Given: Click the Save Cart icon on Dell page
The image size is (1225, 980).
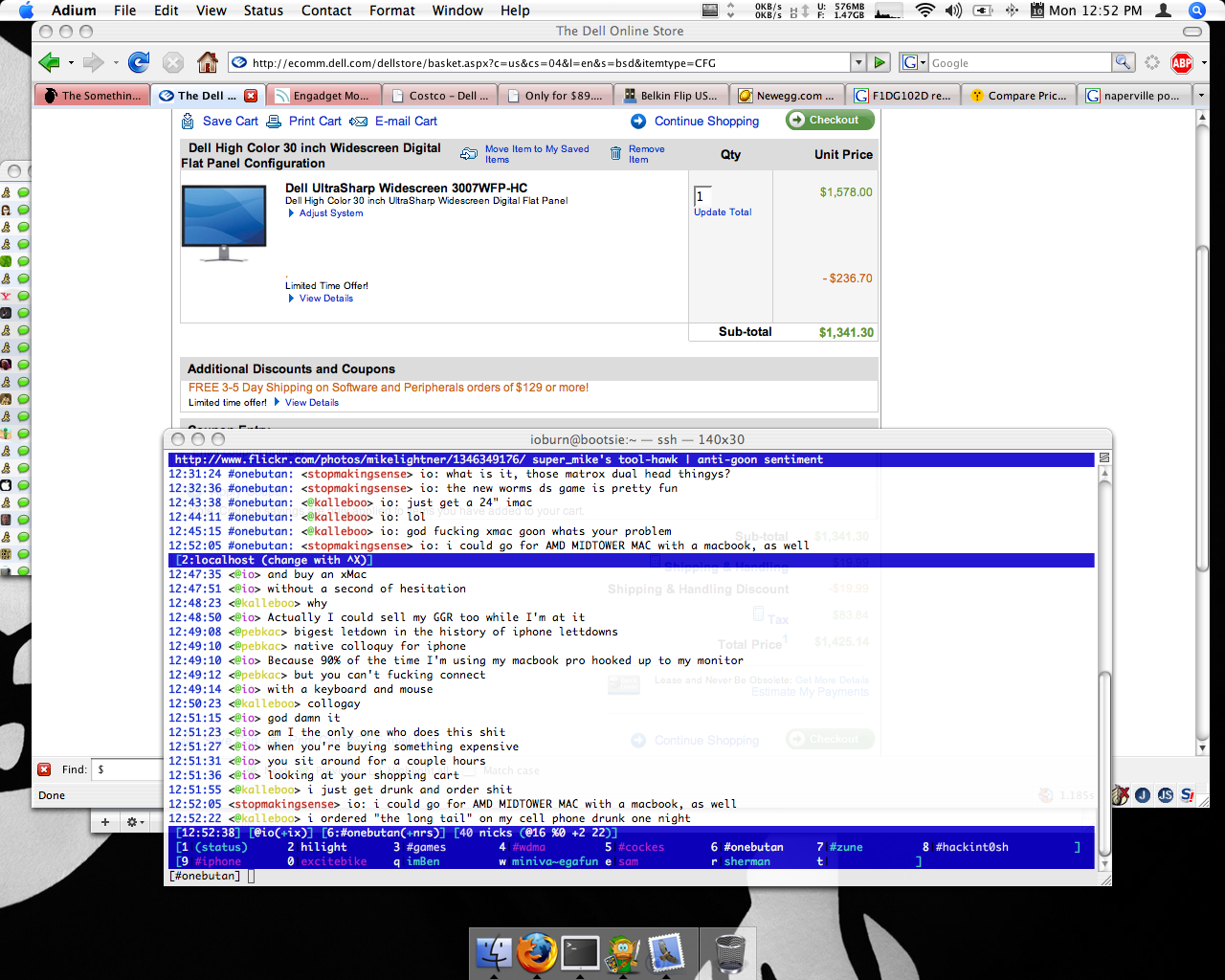Looking at the screenshot, I should tap(188, 122).
